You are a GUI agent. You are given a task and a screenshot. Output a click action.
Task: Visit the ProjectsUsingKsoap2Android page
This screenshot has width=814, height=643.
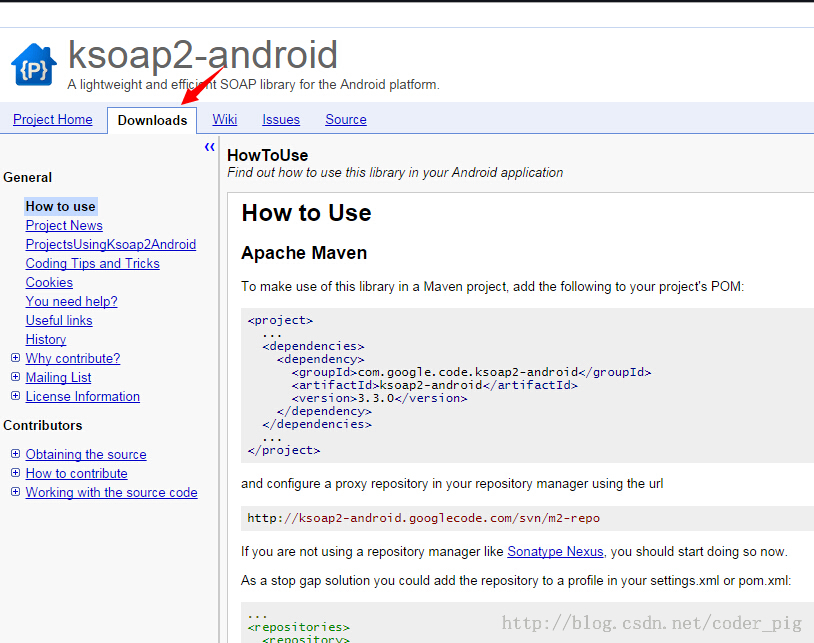pyautogui.click(x=111, y=244)
